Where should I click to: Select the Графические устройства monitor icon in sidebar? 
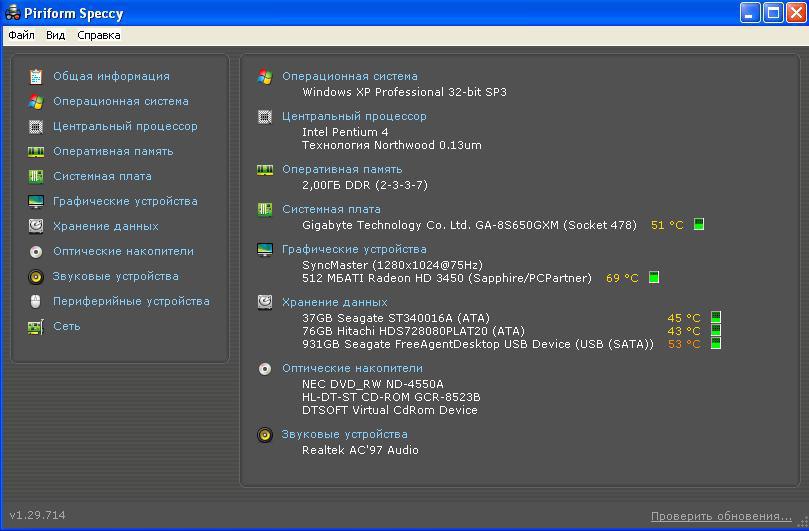(36, 201)
